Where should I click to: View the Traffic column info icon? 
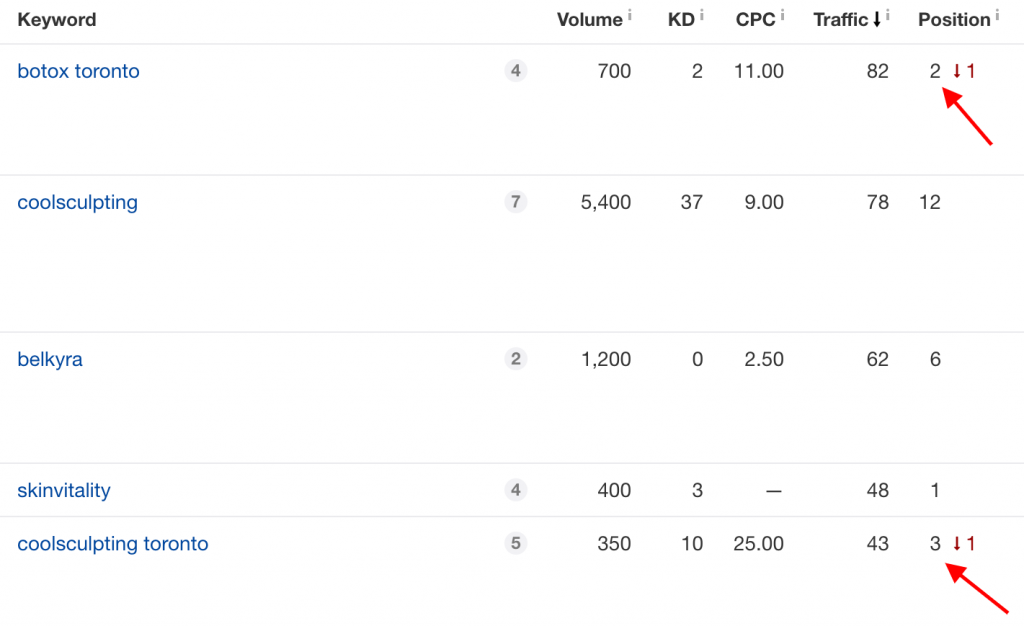[x=888, y=14]
